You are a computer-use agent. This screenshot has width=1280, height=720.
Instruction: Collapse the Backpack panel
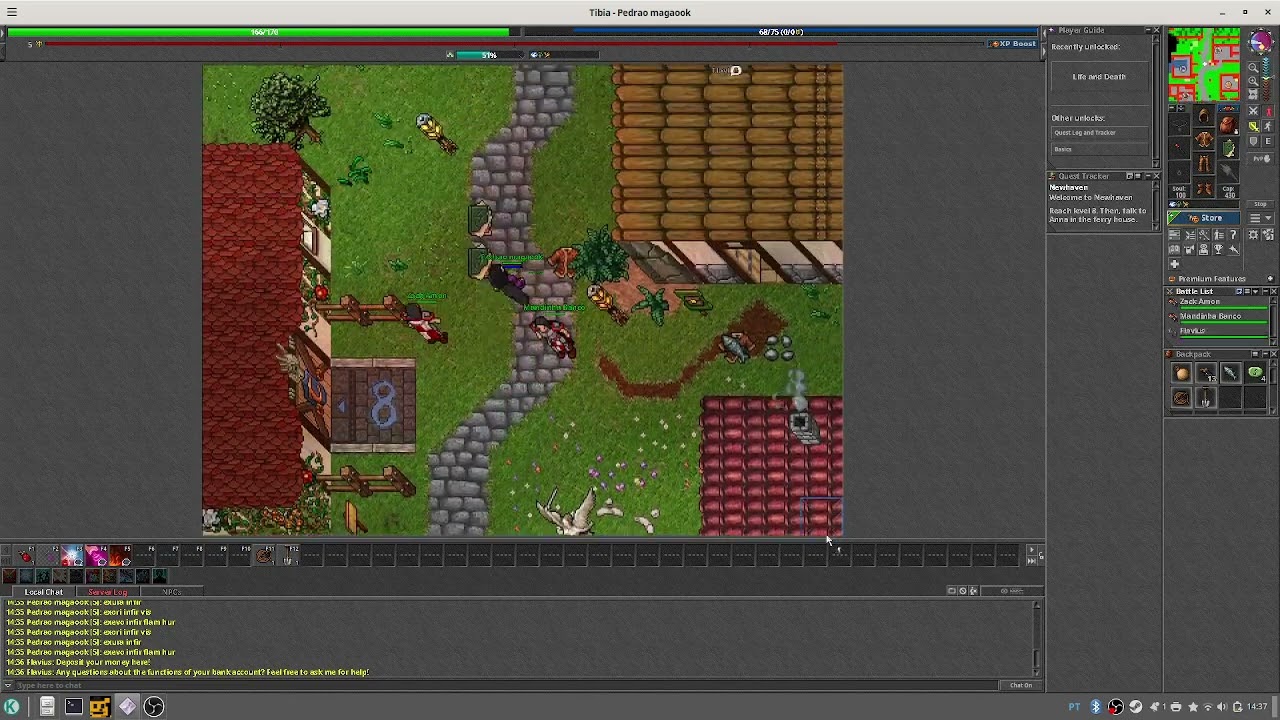[x=1265, y=354]
